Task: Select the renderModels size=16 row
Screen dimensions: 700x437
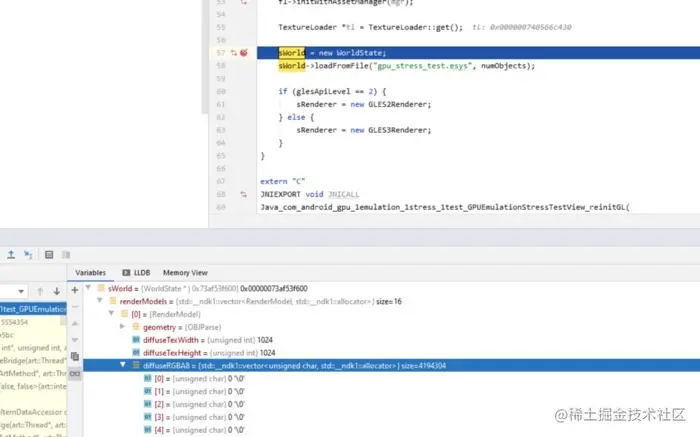Action: pos(392,301)
